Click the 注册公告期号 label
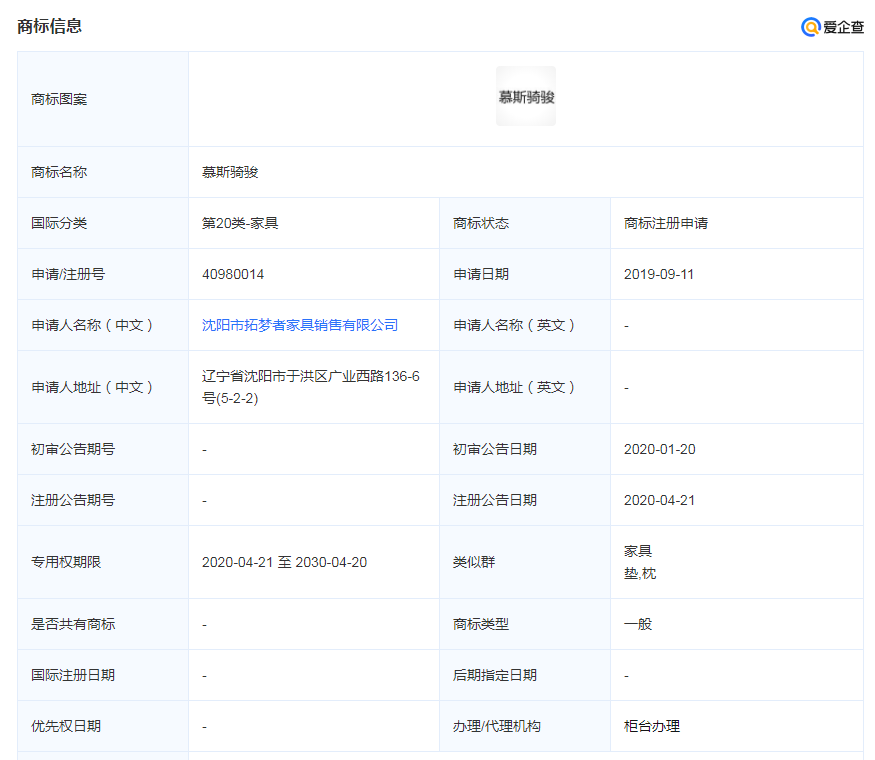 coord(73,501)
